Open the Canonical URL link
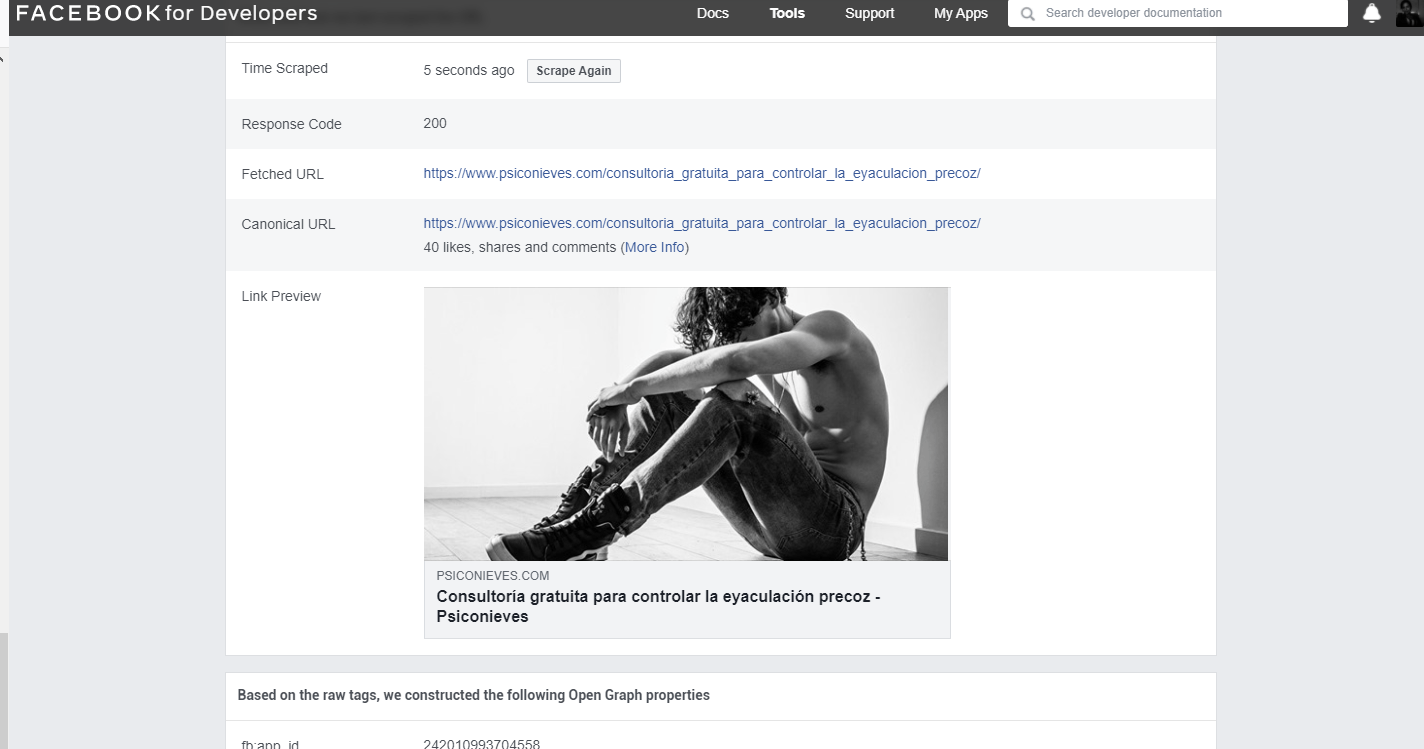The image size is (1424, 749). (x=702, y=223)
